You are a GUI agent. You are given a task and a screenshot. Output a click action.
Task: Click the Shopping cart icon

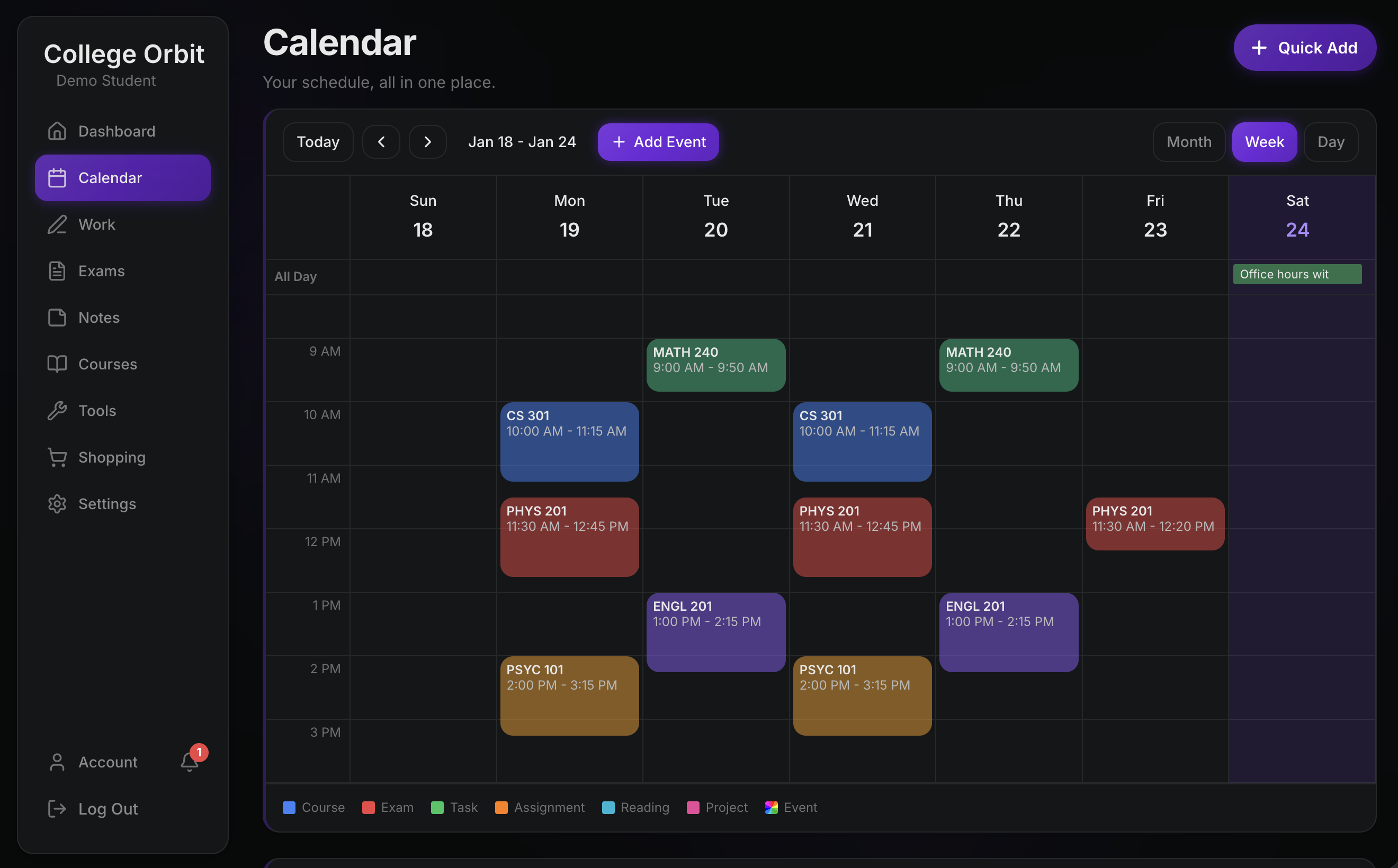tap(57, 457)
